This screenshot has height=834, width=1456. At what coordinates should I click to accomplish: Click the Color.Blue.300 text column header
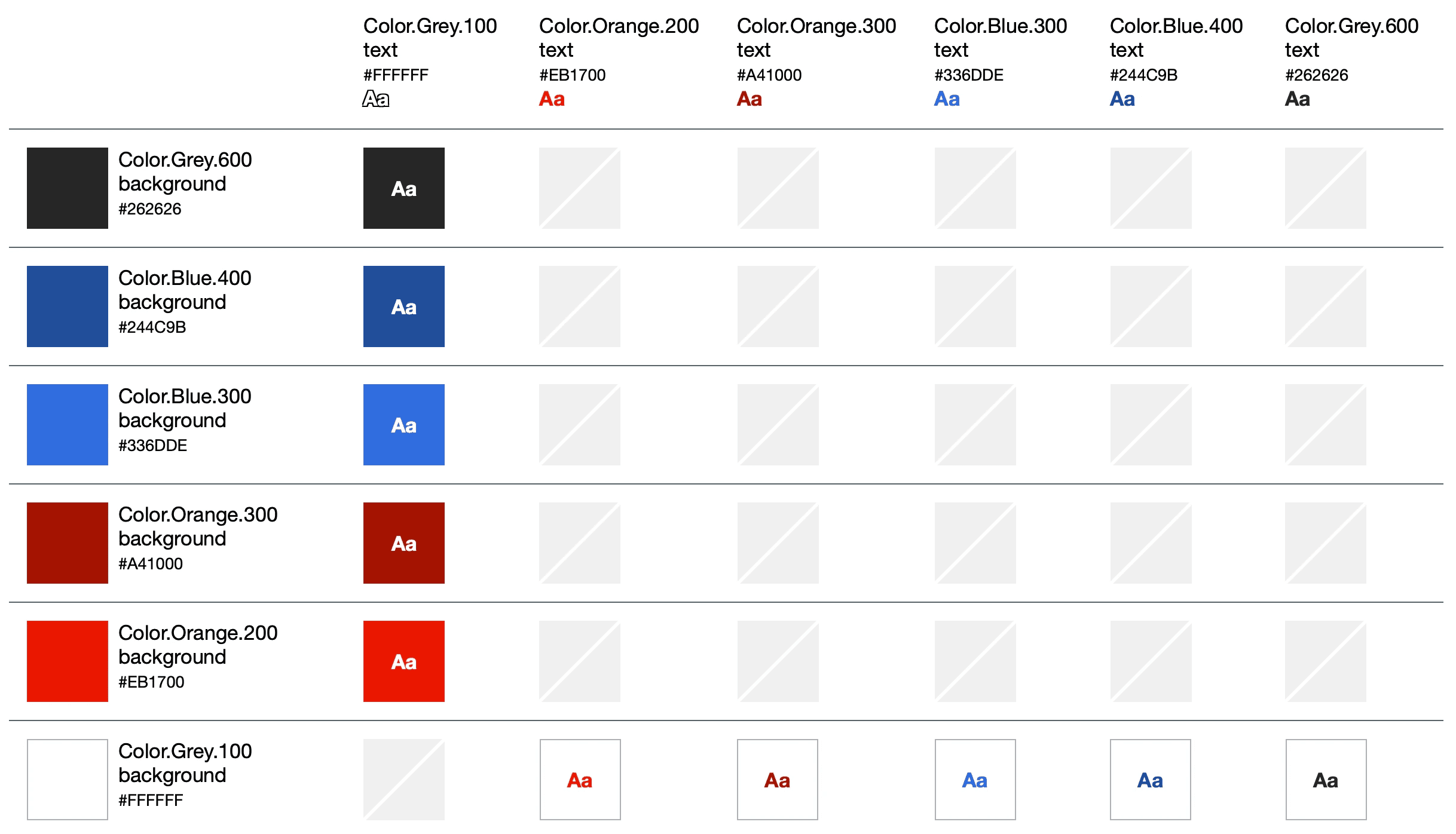[x=1000, y=37]
